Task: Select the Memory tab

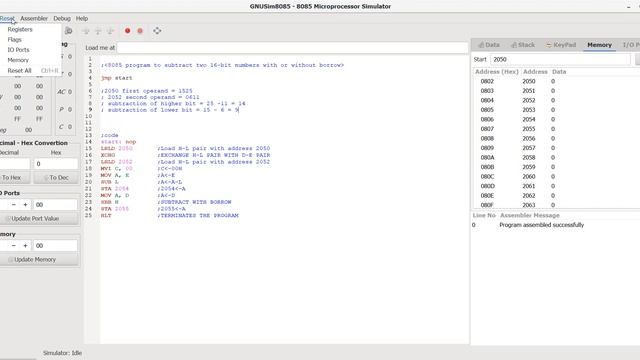Action: tap(599, 45)
